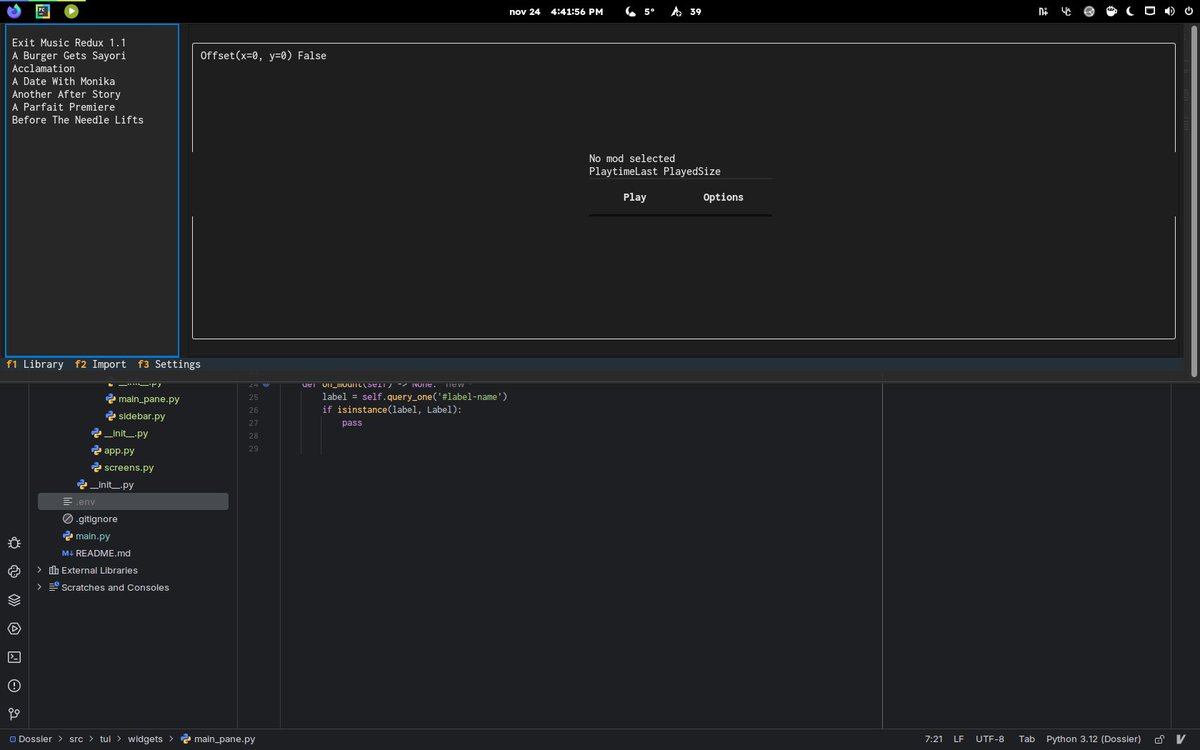This screenshot has width=1200, height=750.
Task: Click the weather moon icon in top panel
Action: 631,12
